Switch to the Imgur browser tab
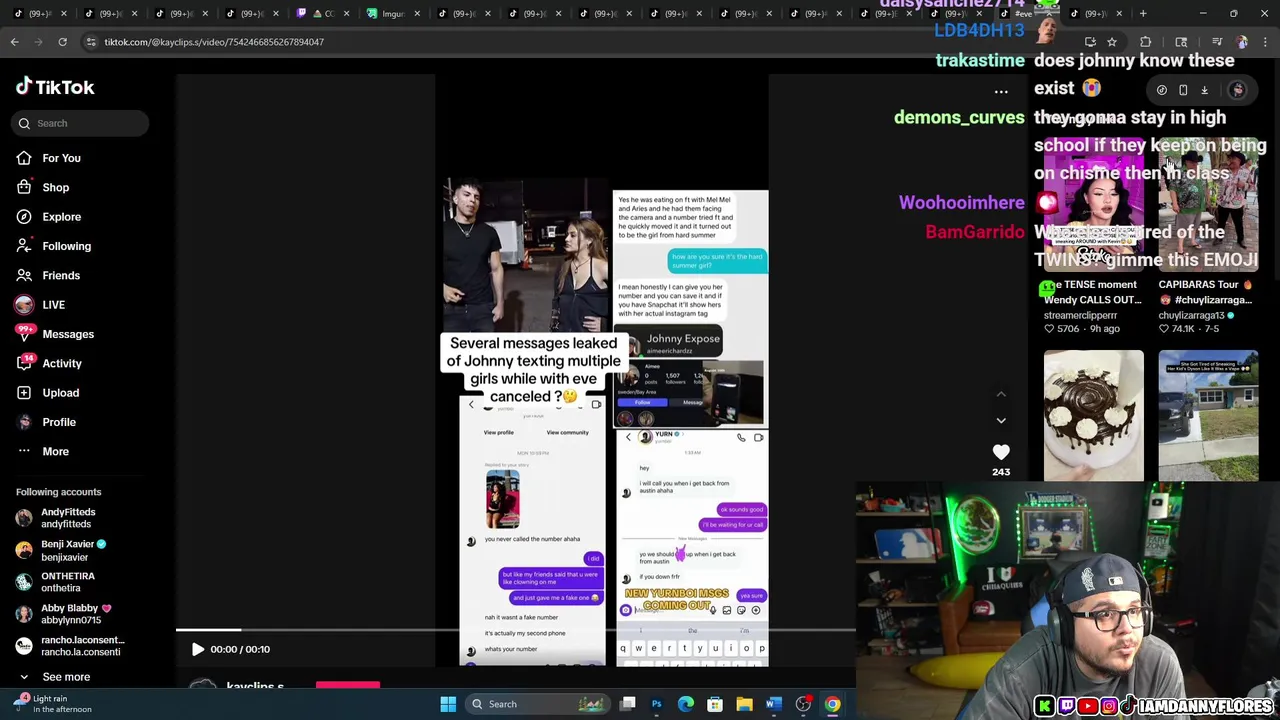 395,13
